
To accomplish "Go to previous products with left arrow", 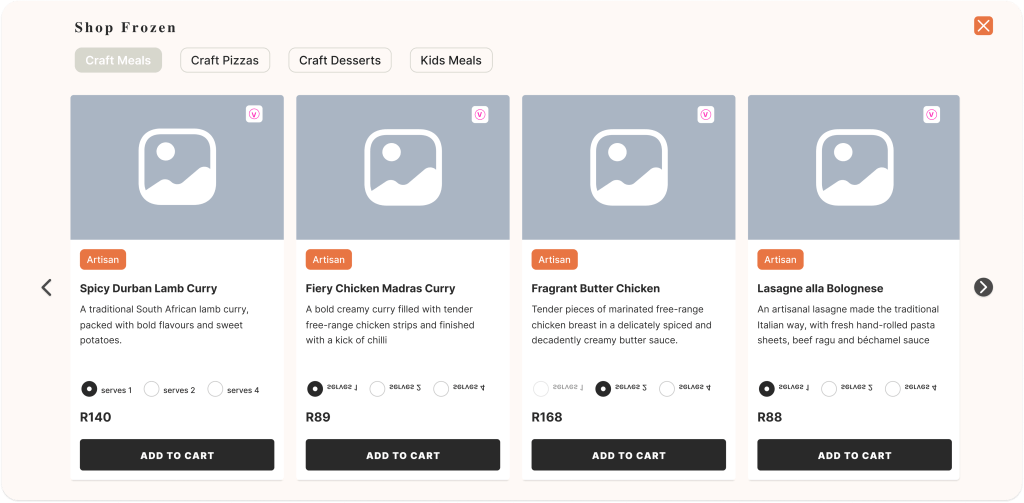I will coord(46,288).
